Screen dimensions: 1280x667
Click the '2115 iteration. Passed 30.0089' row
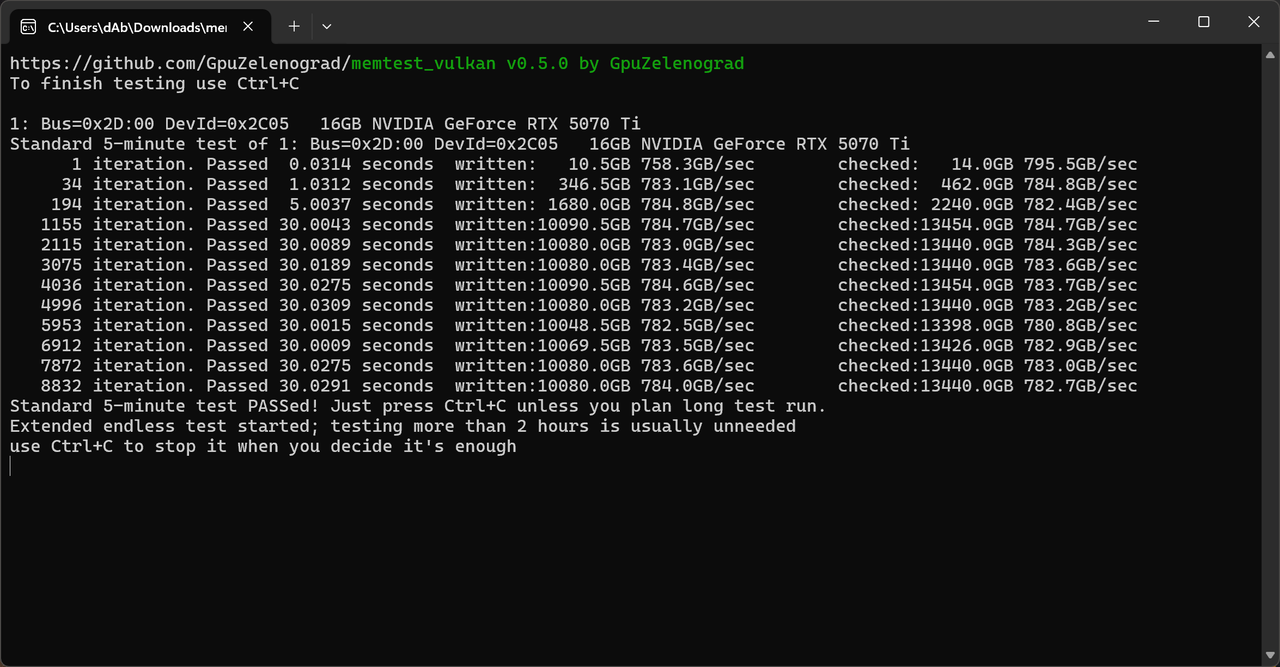pyautogui.click(x=574, y=245)
